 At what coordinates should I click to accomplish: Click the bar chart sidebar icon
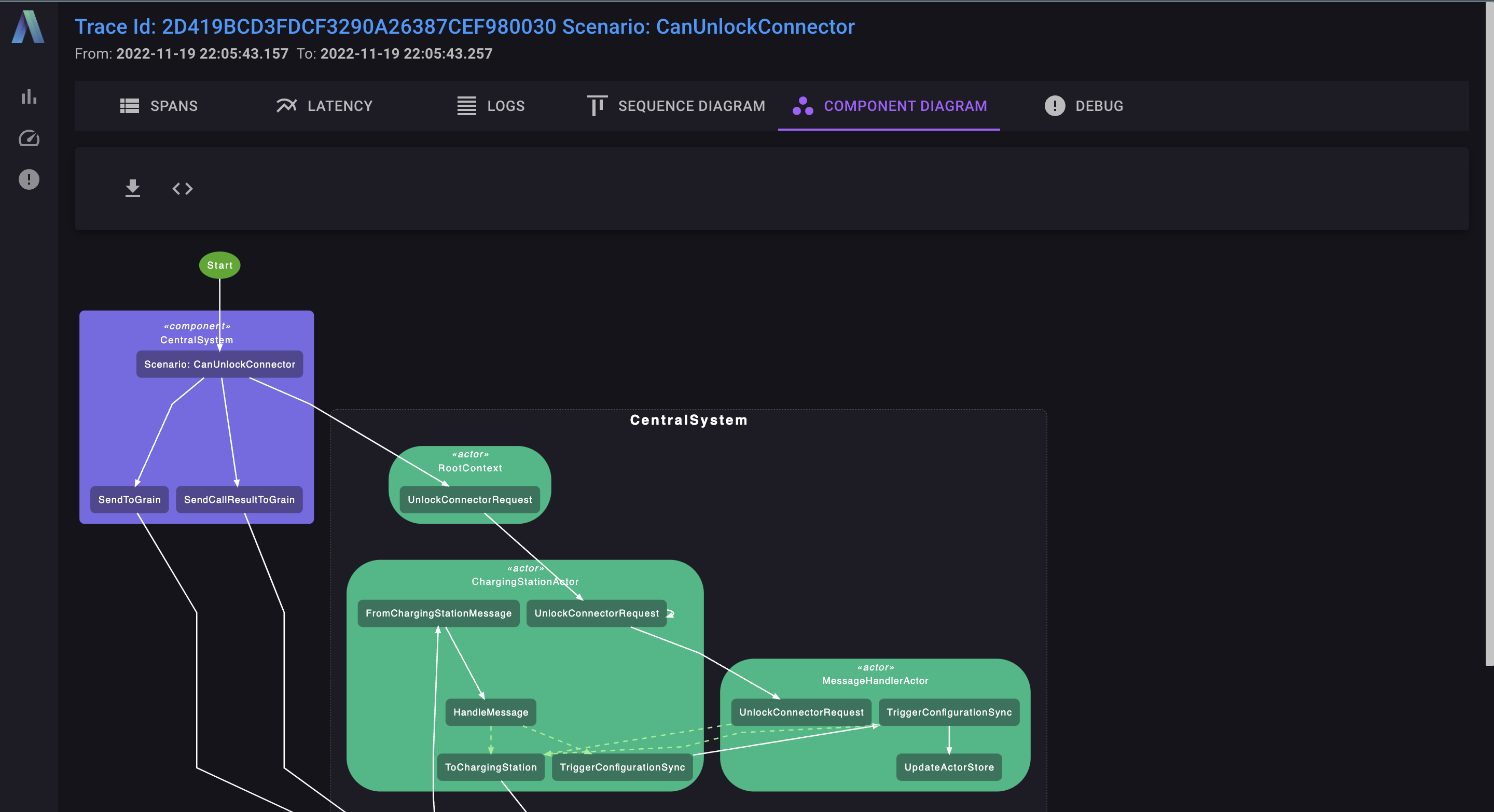(x=29, y=97)
